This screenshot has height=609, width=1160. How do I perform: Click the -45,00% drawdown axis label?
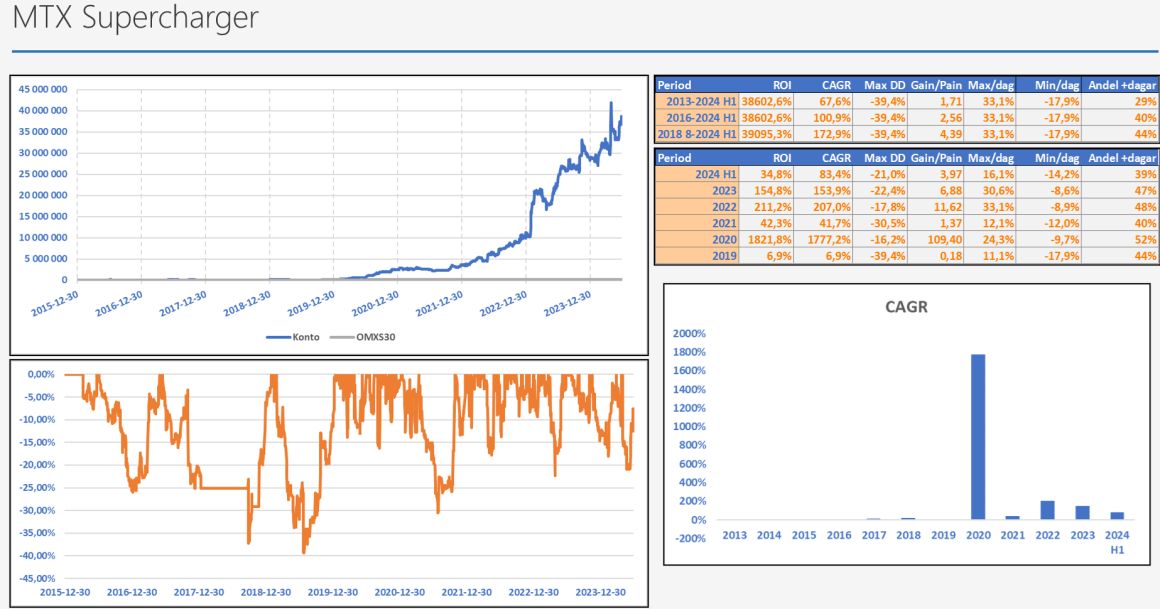38,578
